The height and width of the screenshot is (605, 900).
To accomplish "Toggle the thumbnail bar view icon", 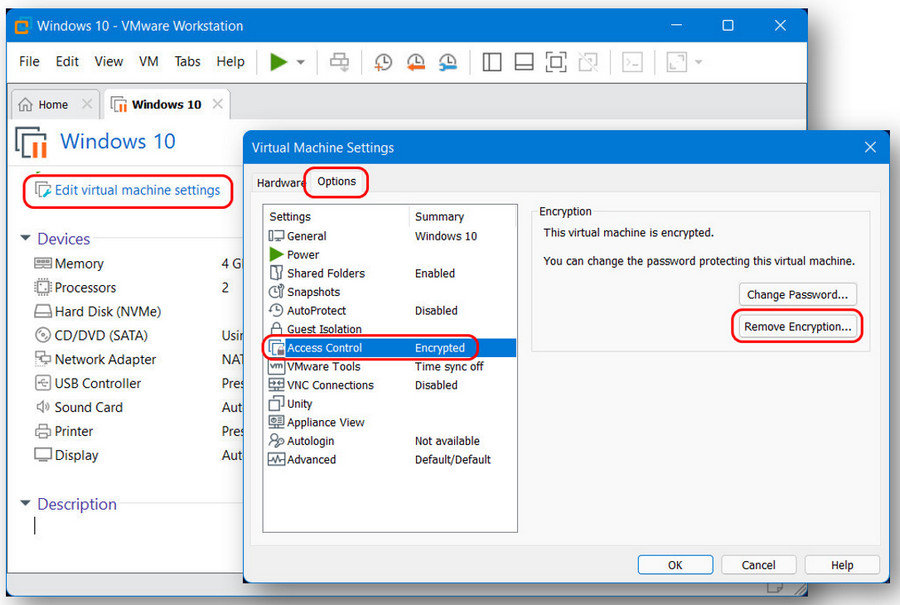I will pos(524,62).
